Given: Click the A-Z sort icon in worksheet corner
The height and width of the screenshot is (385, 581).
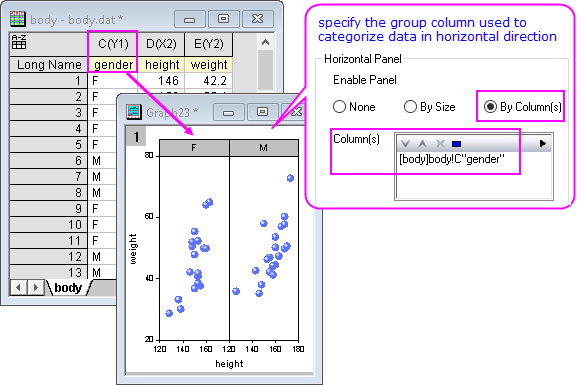Looking at the screenshot, I should (x=19, y=42).
